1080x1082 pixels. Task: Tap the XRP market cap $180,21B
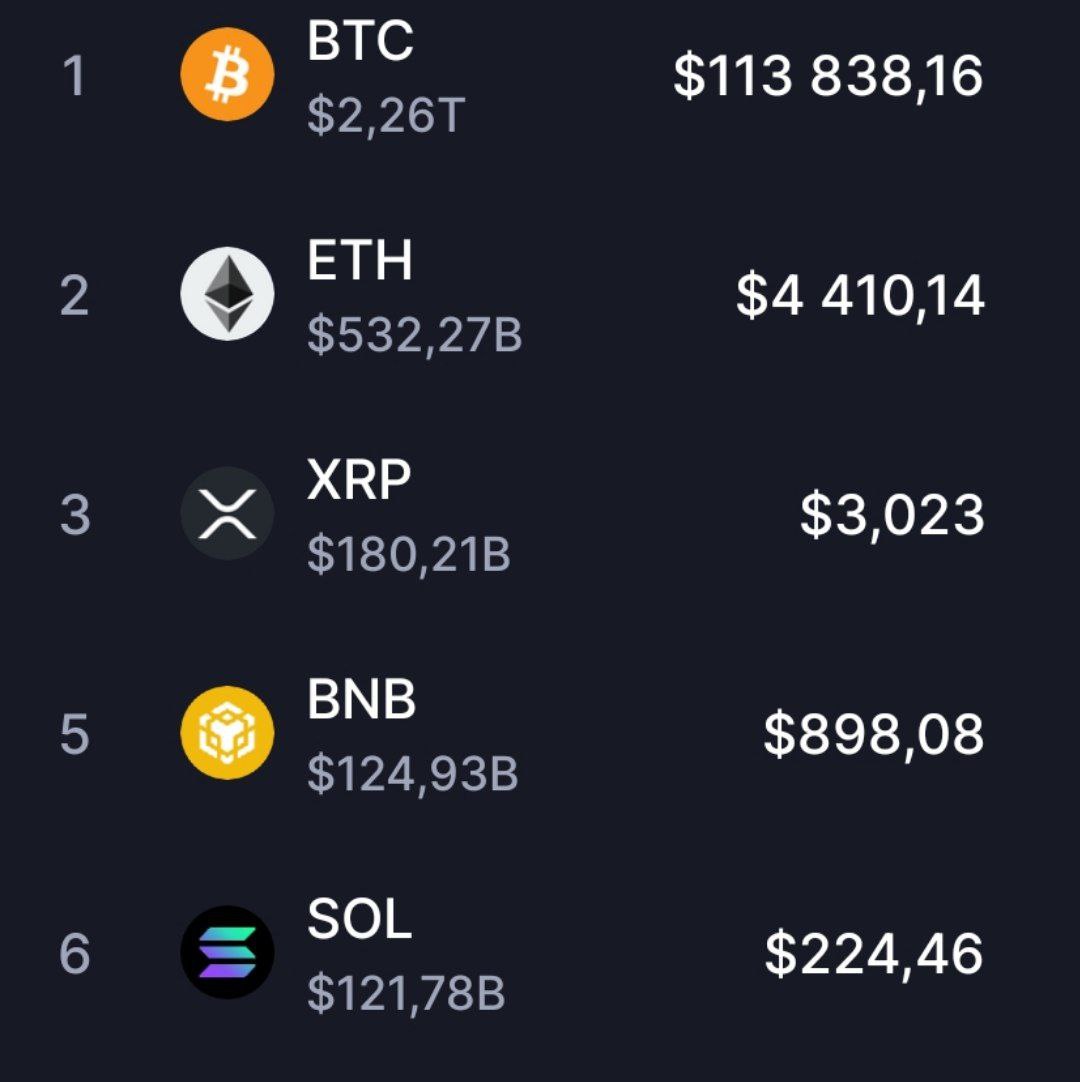[409, 555]
